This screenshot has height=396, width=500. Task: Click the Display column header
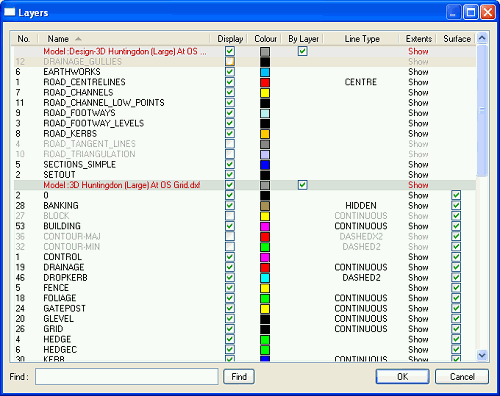(x=230, y=39)
